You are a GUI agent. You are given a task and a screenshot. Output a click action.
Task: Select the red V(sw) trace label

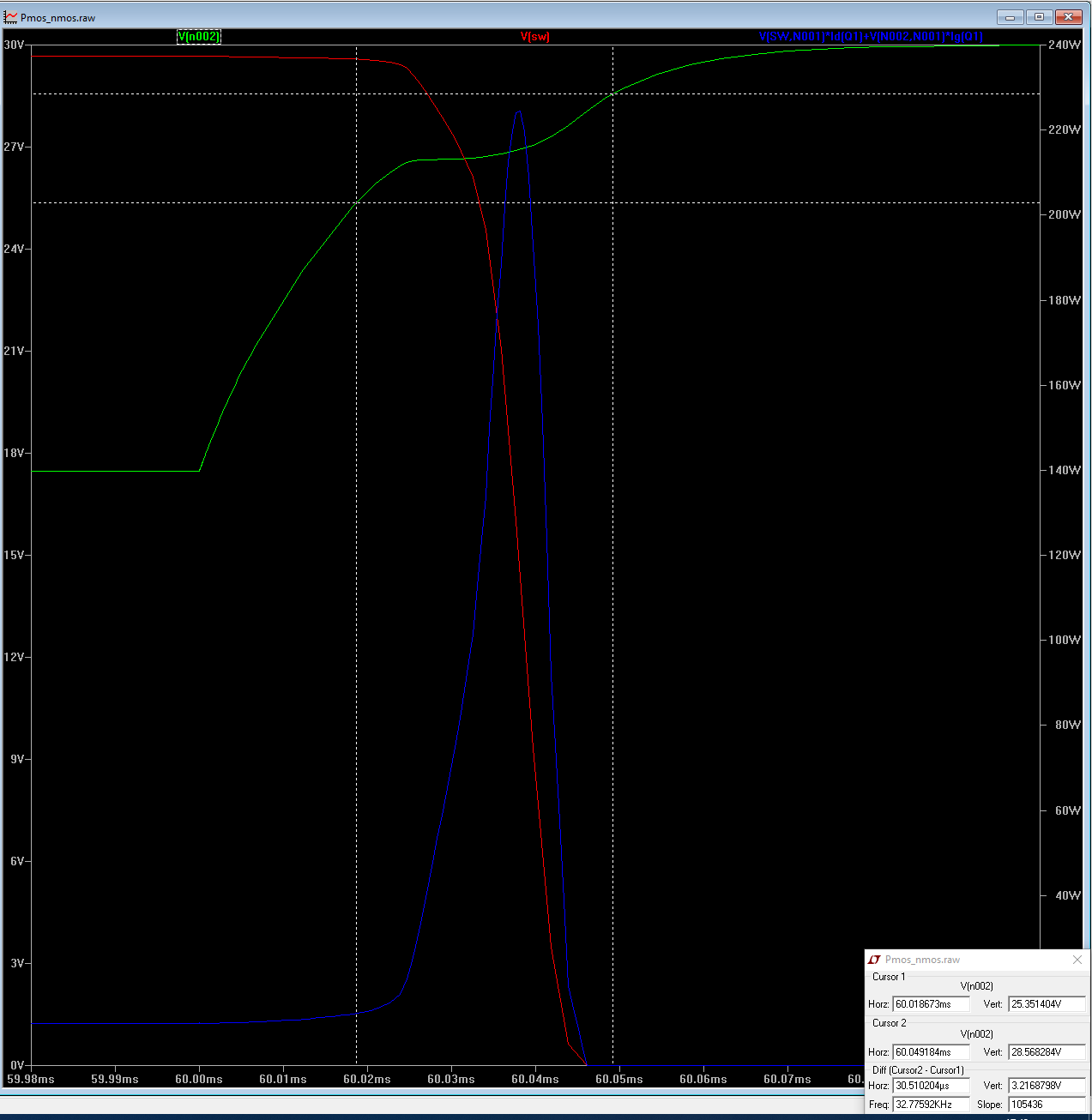coord(534,37)
